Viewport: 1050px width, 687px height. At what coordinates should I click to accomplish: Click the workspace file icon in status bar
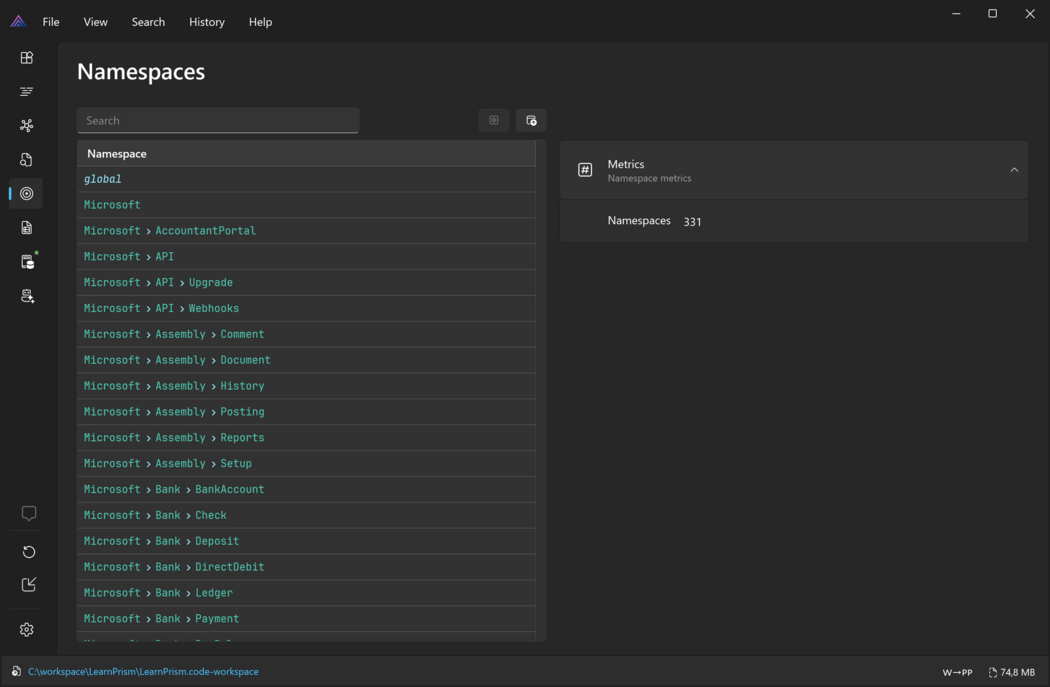[x=16, y=671]
